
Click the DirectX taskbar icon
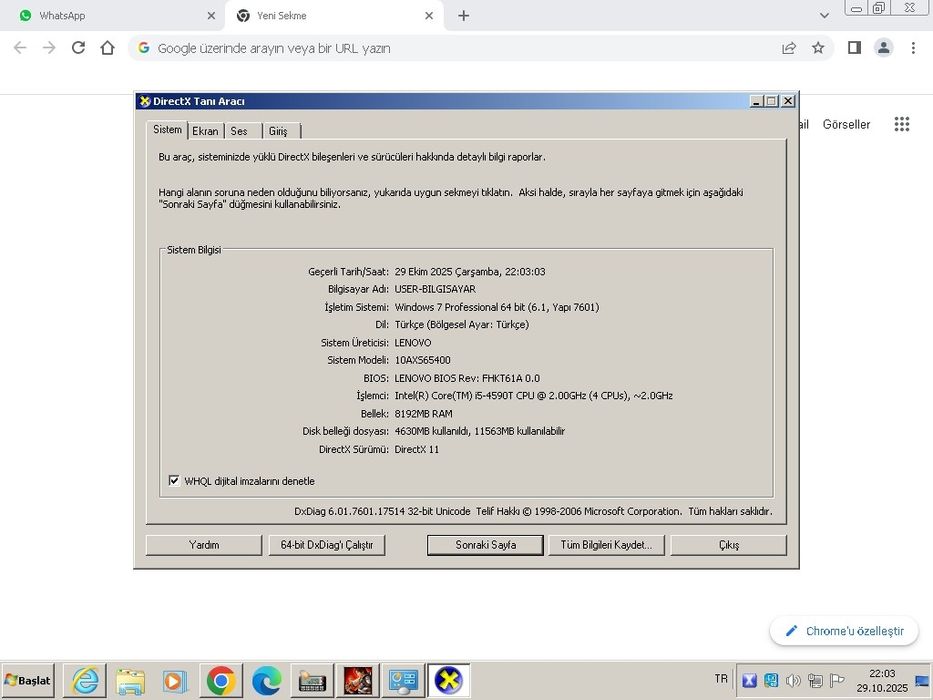(x=449, y=680)
